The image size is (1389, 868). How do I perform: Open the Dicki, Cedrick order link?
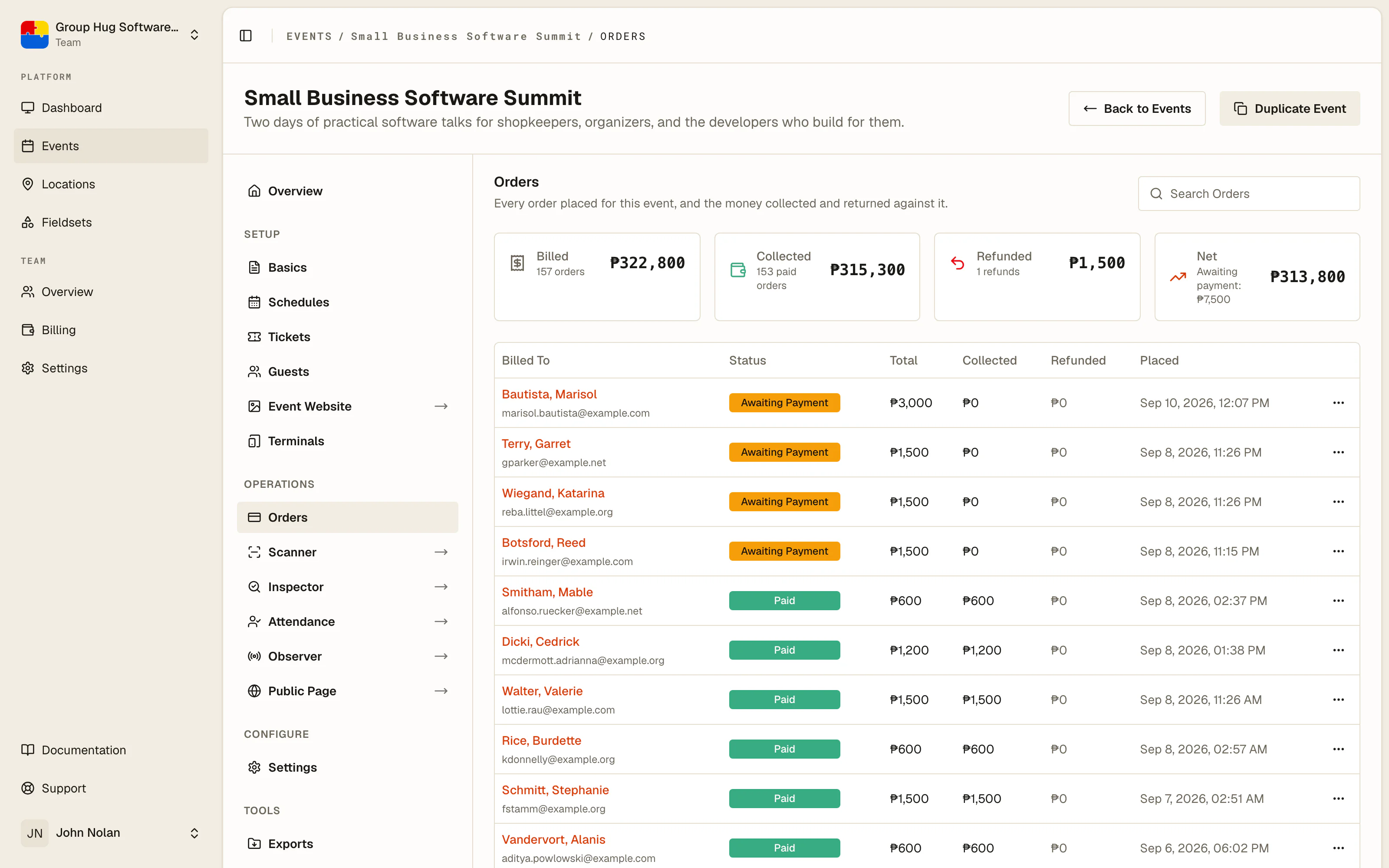(x=540, y=641)
